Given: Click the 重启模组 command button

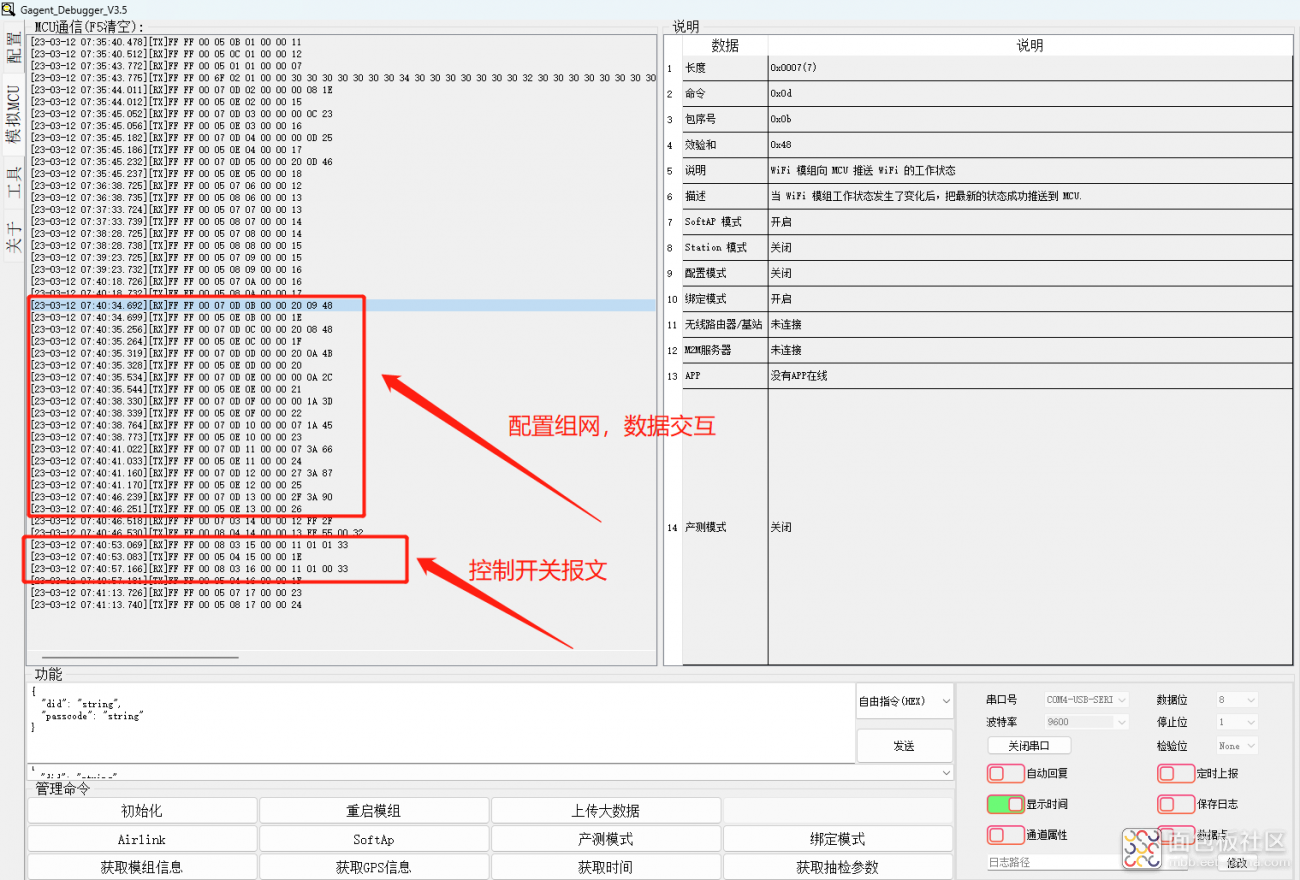Looking at the screenshot, I should click(374, 811).
